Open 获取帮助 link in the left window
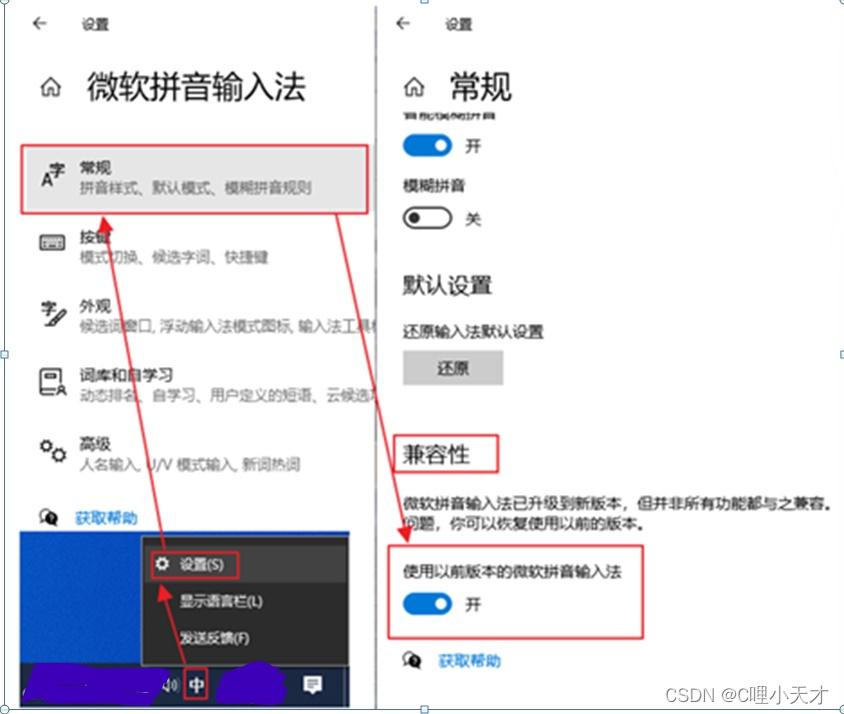The height and width of the screenshot is (714, 844). coord(106,518)
